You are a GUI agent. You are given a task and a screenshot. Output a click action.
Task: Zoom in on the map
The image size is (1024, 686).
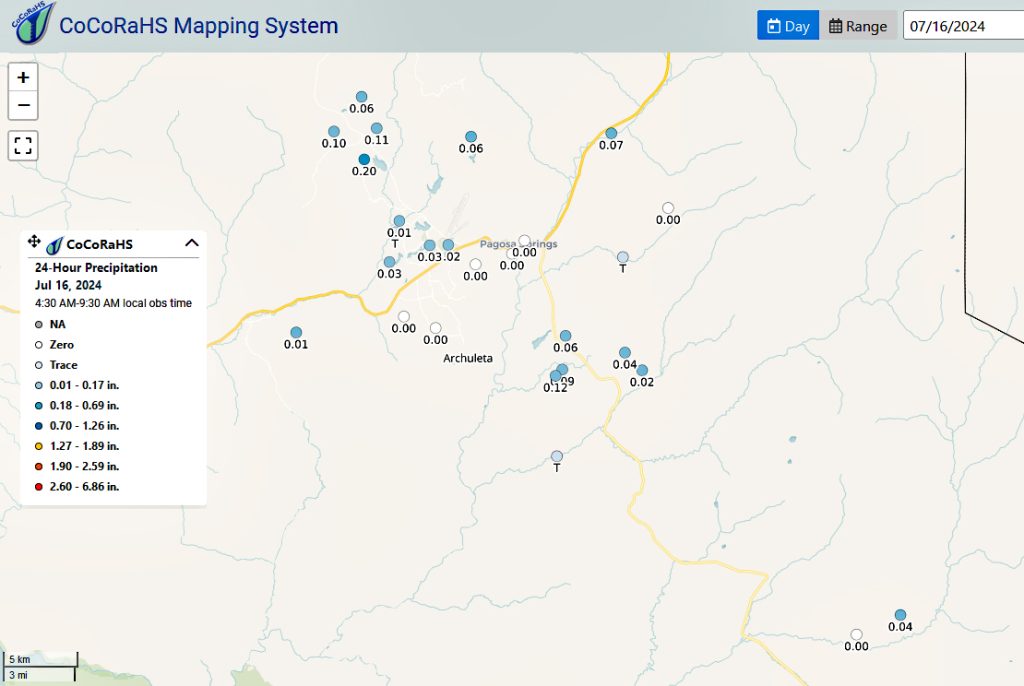[23, 78]
